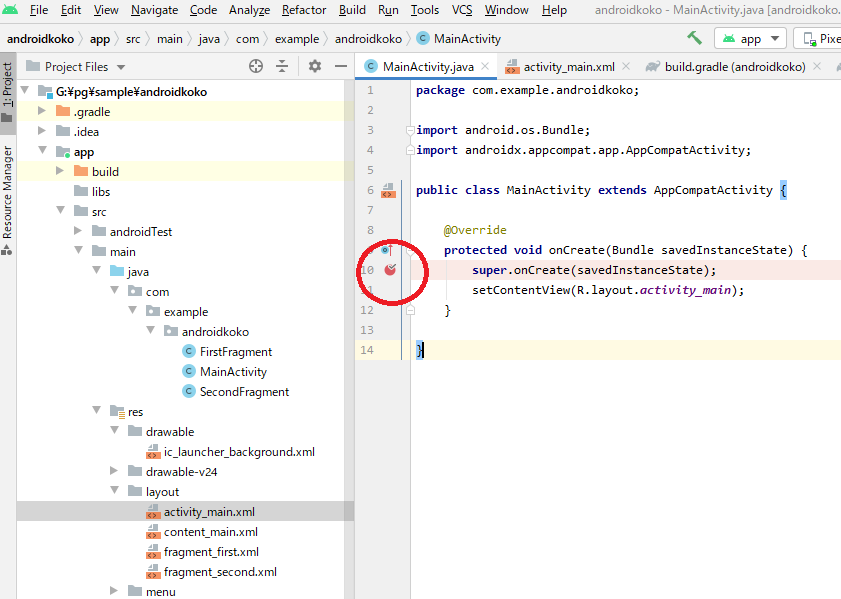Click the orange build folder icon

click(81, 171)
